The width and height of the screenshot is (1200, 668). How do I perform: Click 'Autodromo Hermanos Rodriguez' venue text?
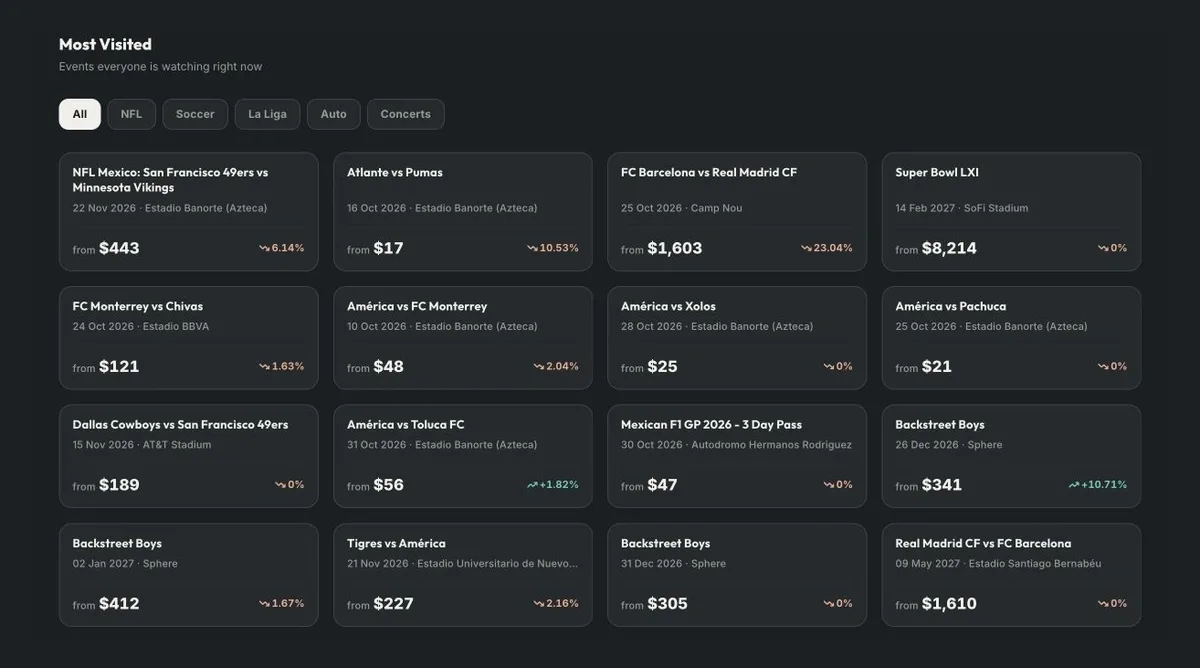[x=771, y=445]
